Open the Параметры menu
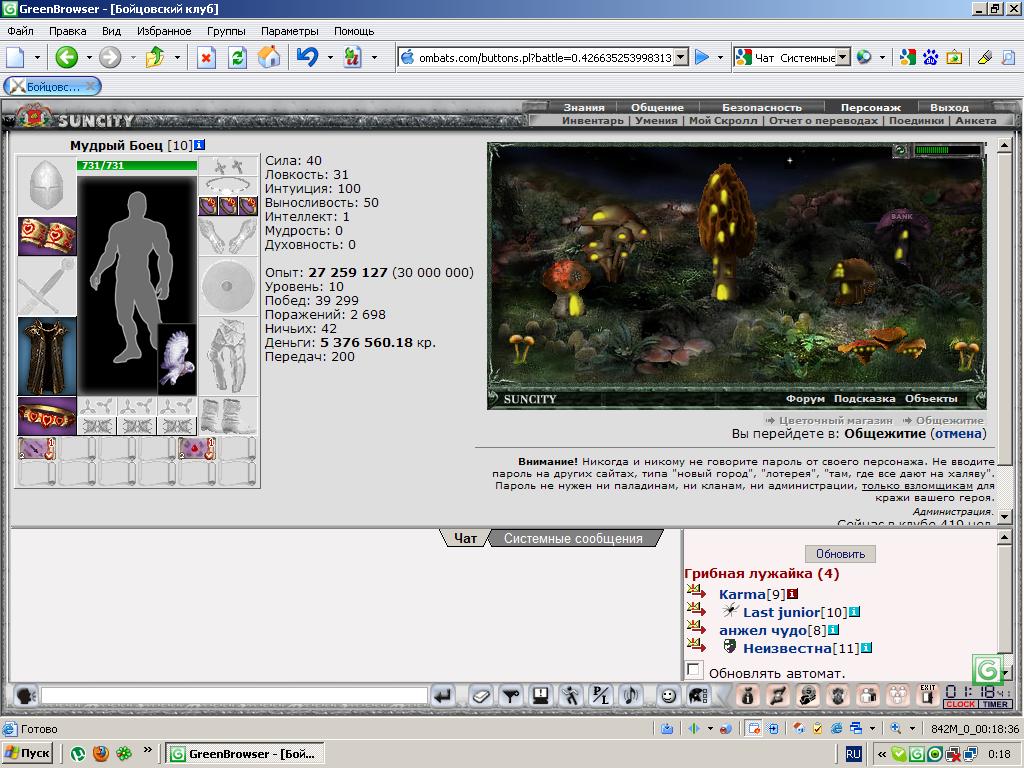Viewport: 1024px width, 768px height. click(290, 31)
